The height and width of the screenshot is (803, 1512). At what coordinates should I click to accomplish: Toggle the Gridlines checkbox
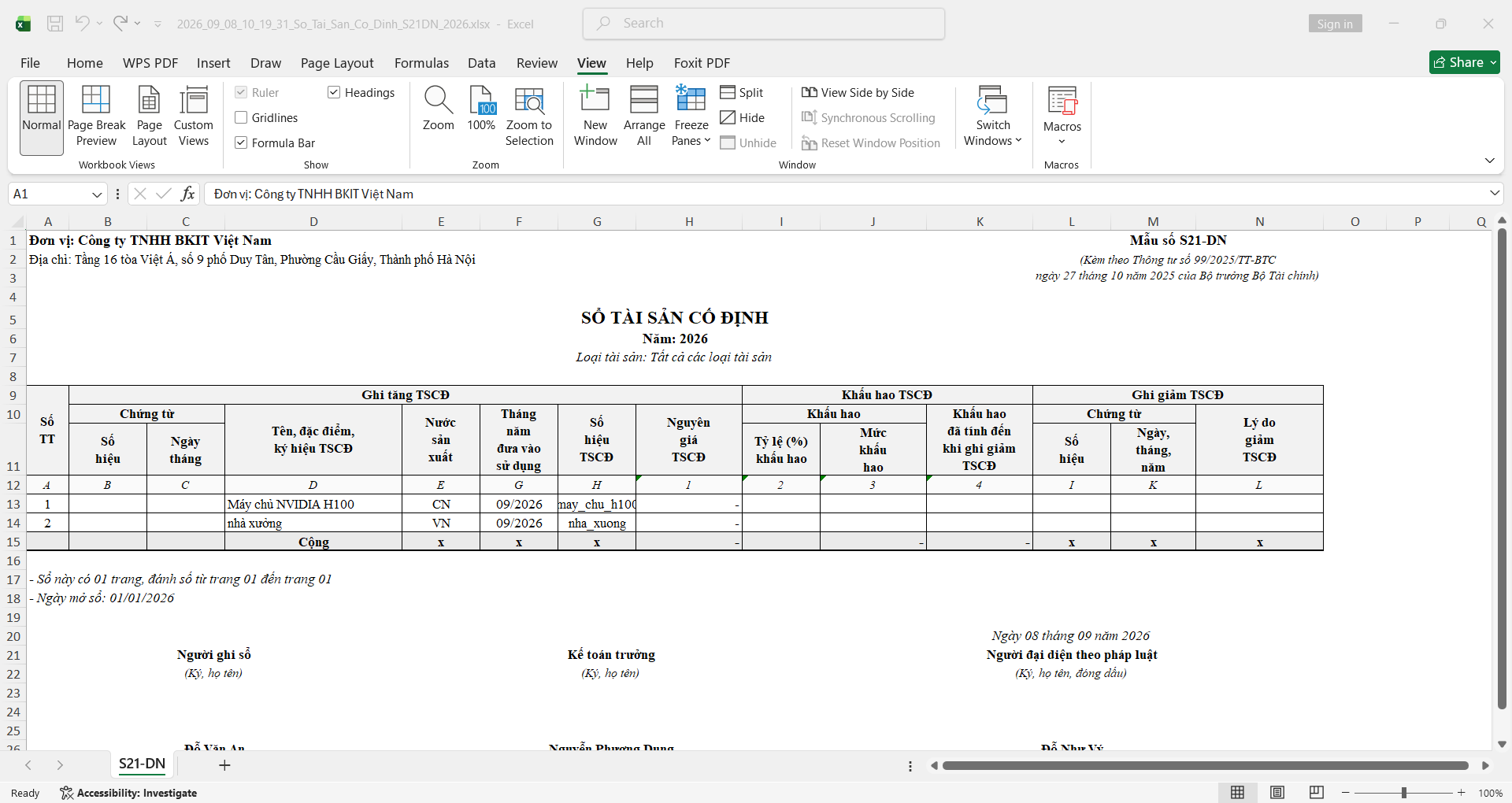pyautogui.click(x=241, y=118)
